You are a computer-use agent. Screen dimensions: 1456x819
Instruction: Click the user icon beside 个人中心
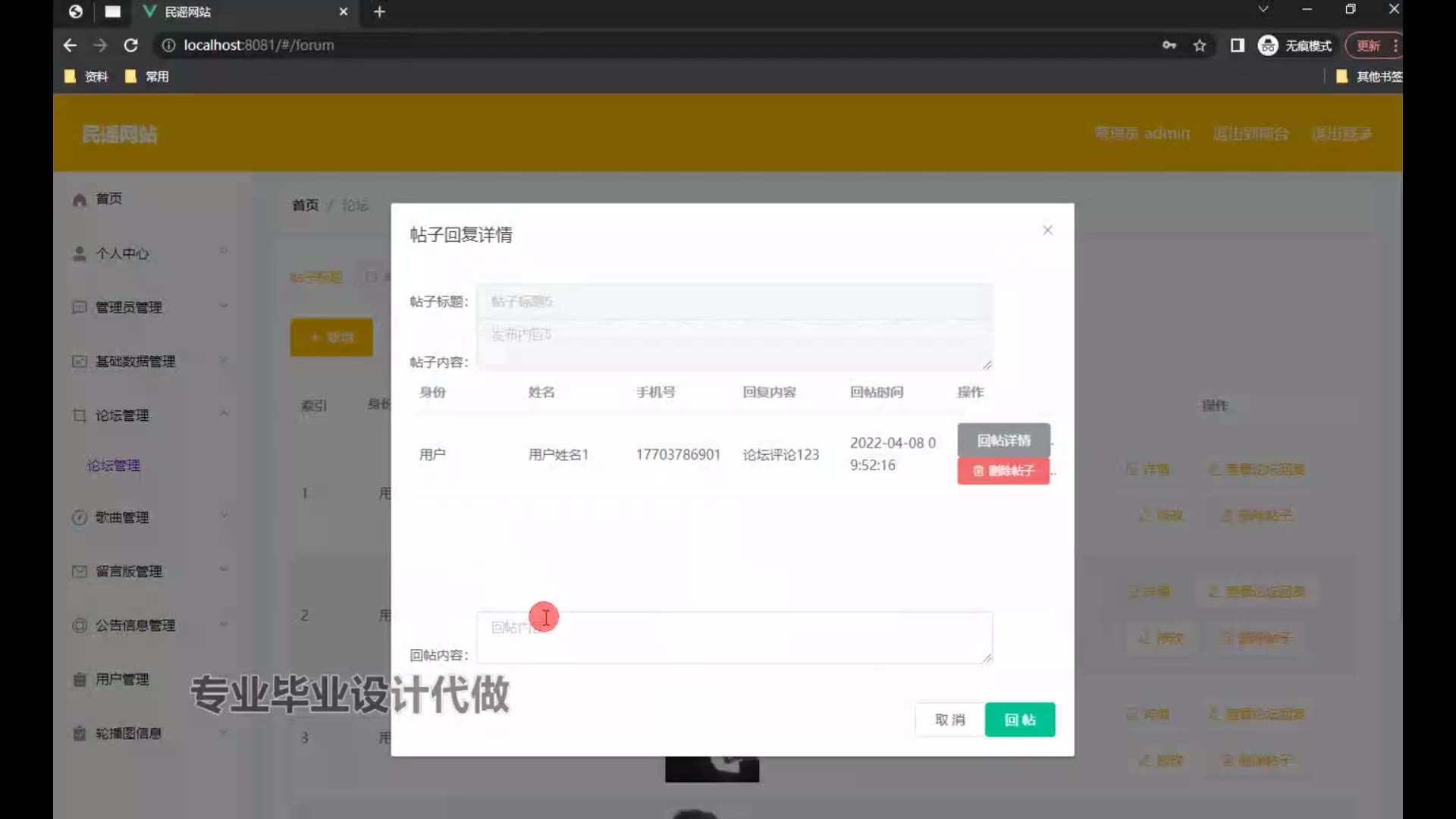(x=80, y=254)
